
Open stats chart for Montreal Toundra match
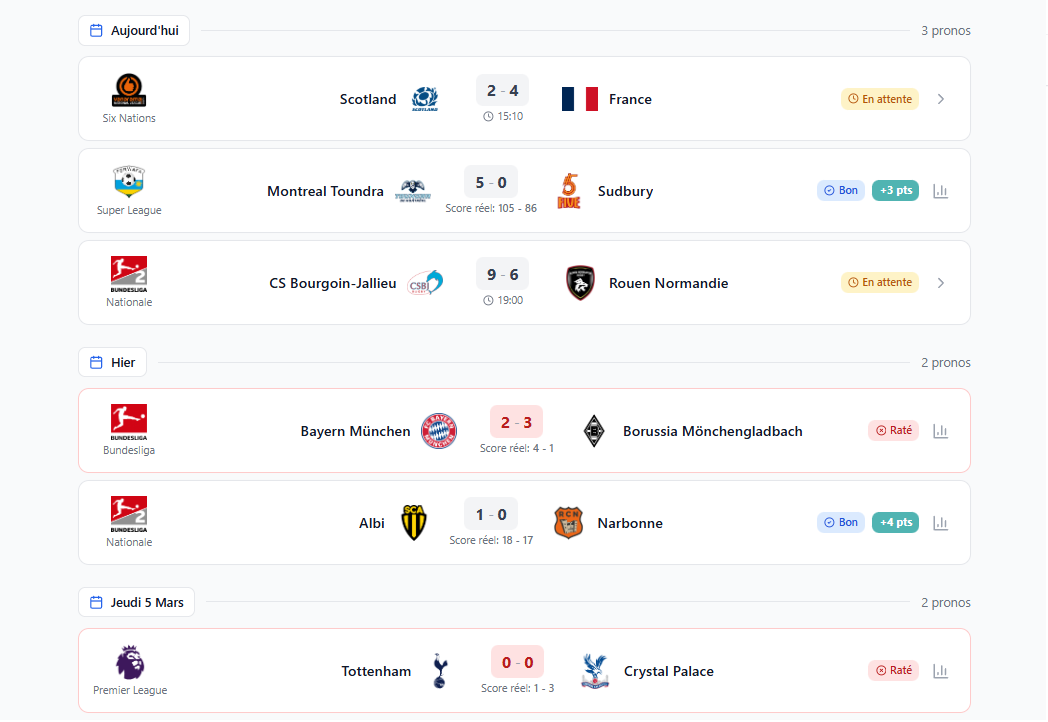point(940,191)
